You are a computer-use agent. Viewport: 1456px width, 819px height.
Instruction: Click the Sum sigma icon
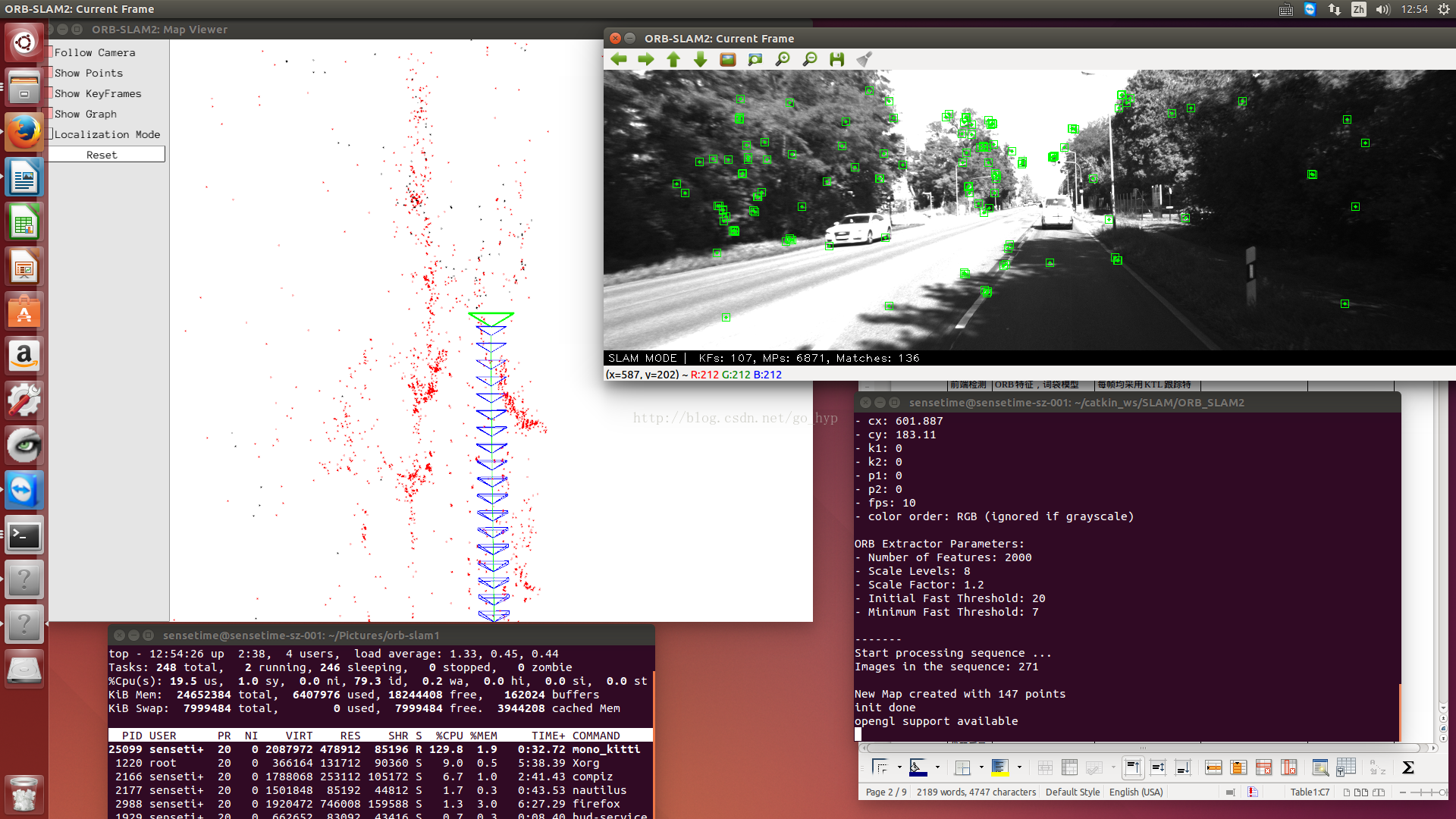pos(1408,767)
